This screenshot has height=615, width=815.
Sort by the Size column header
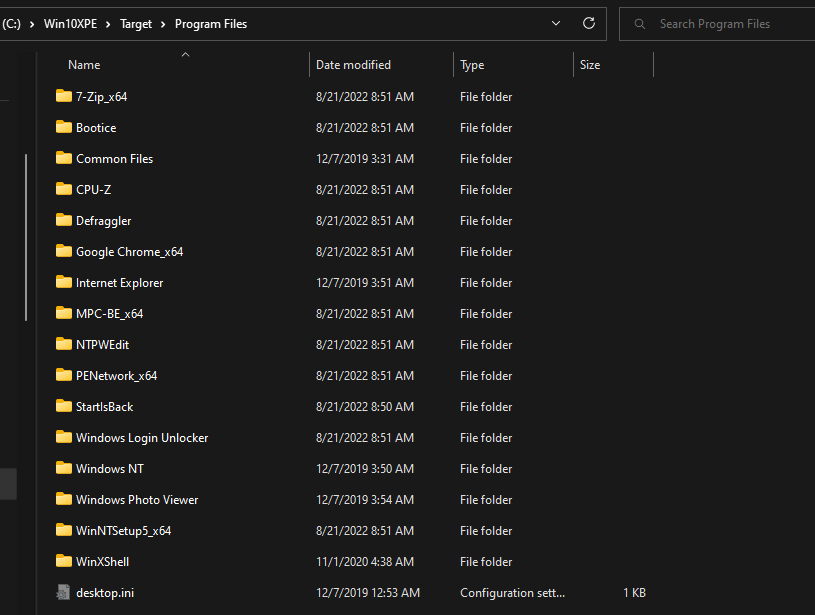tap(590, 65)
